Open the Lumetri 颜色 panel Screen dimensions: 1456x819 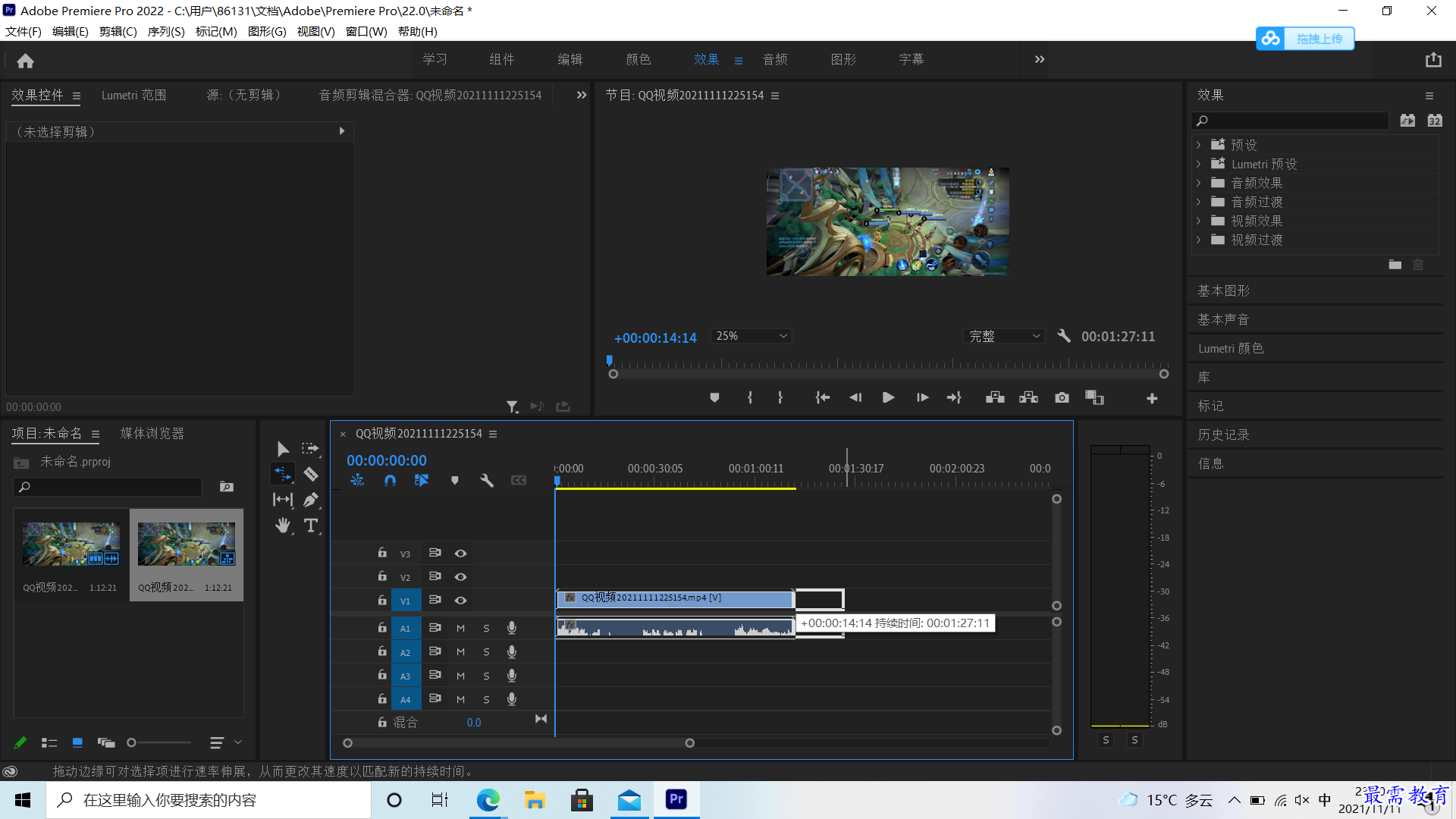(x=1231, y=349)
